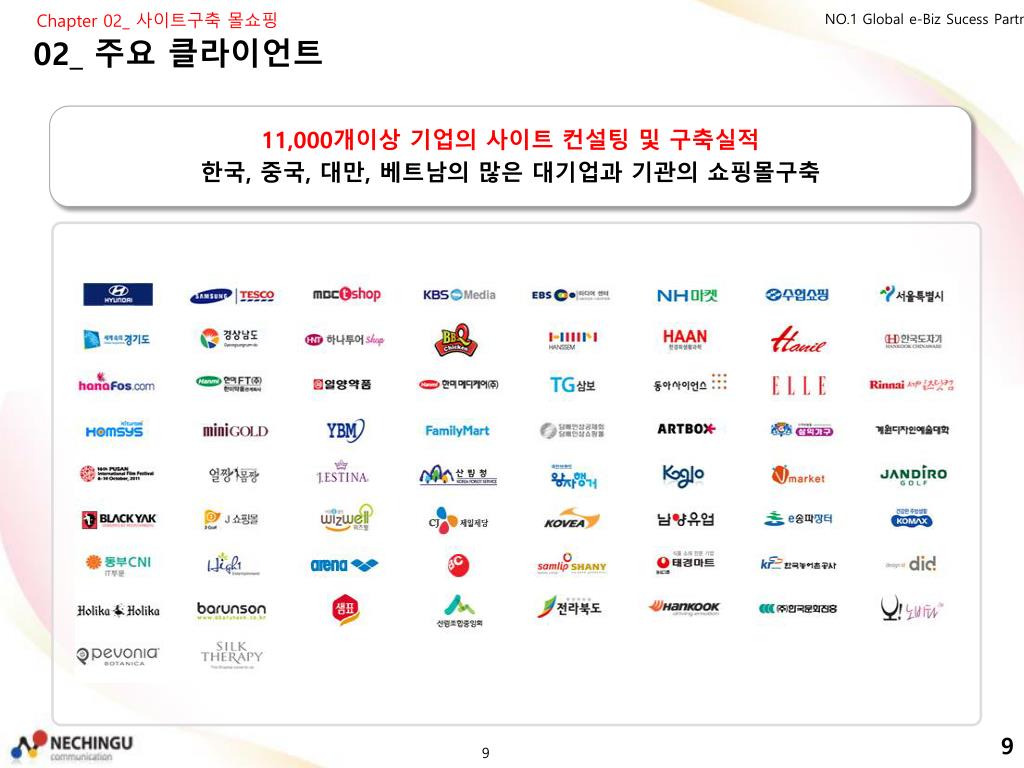Select the red 샘표 logo
The image size is (1024, 768).
point(345,609)
